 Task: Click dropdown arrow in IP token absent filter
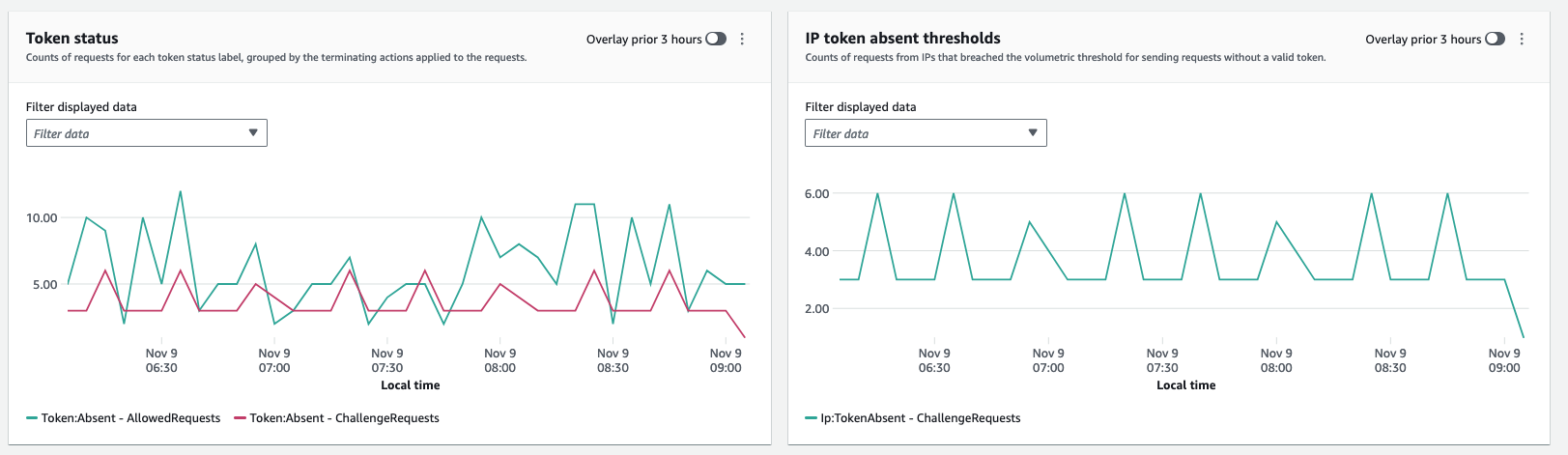tap(1033, 133)
